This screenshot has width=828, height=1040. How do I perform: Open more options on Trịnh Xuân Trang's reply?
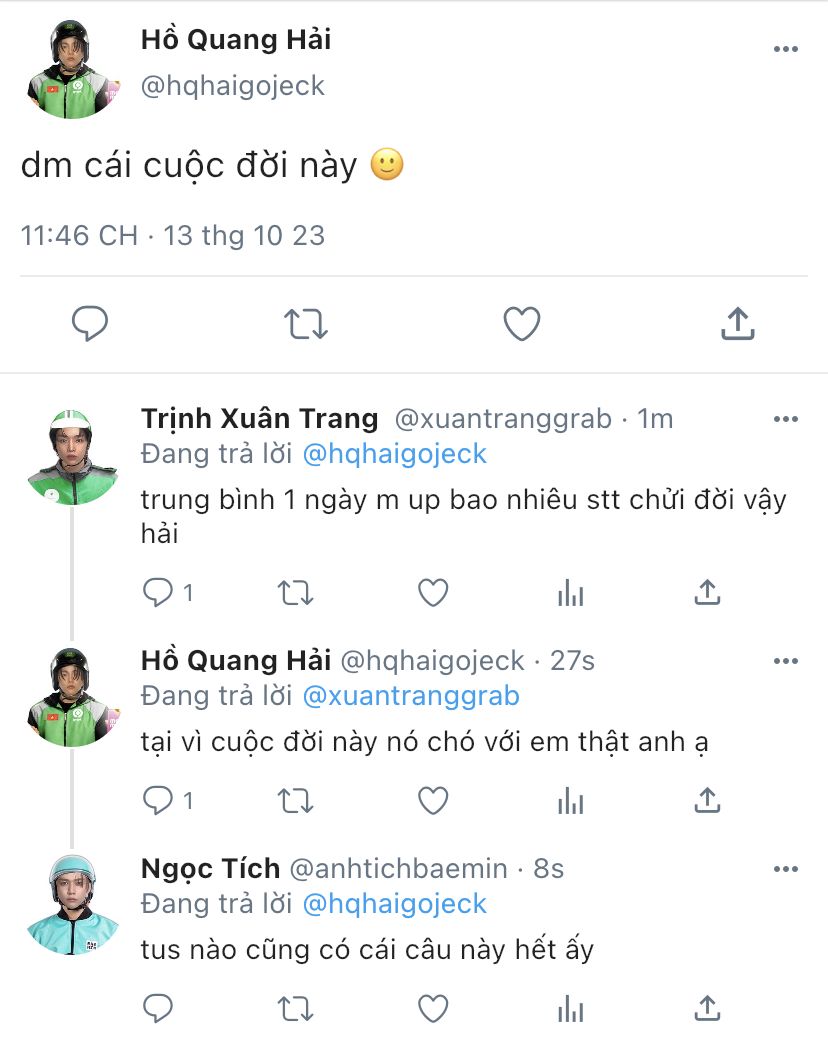coord(786,418)
